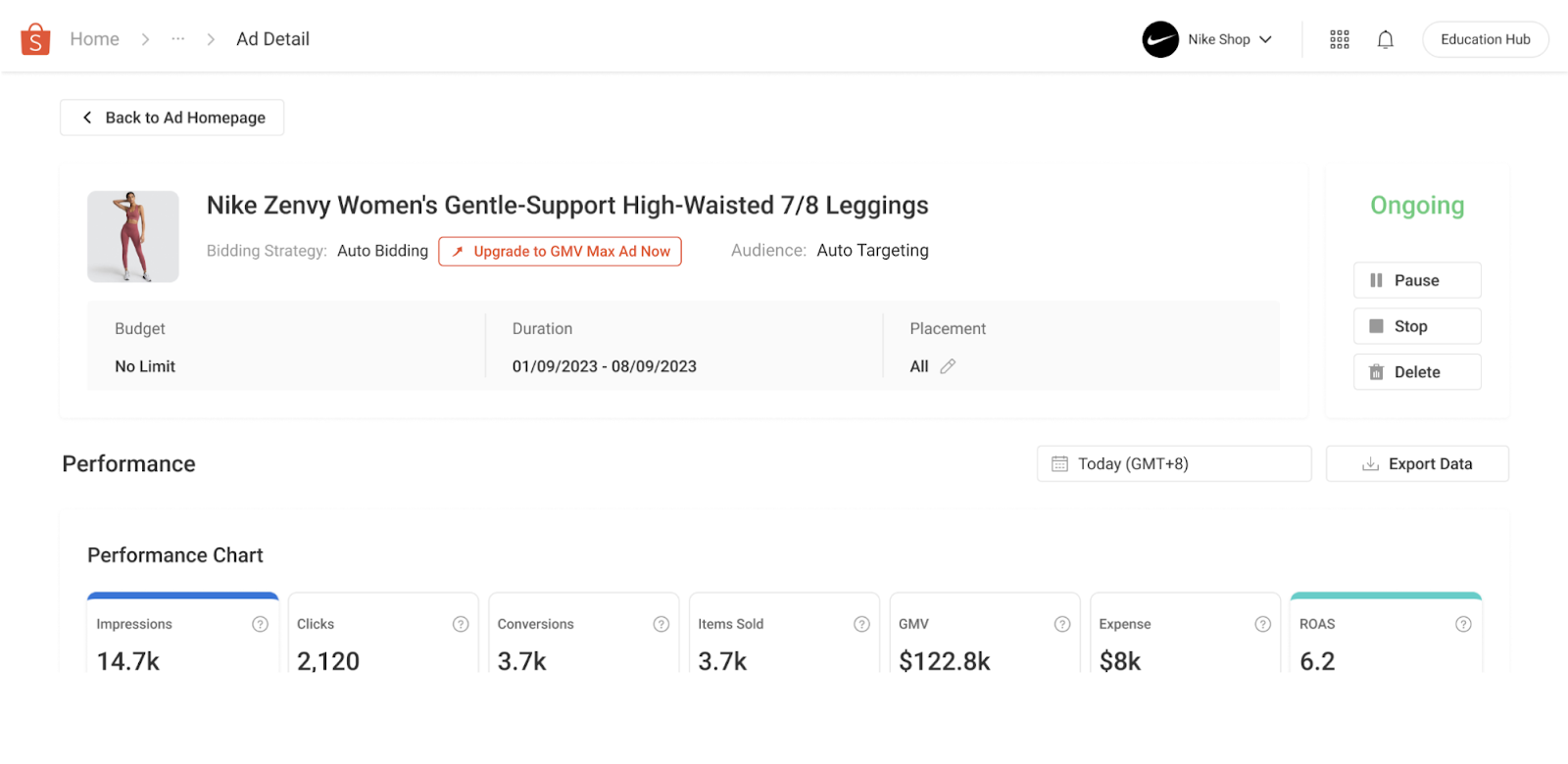Export performance data
This screenshot has width=1568, height=764.
1417,464
